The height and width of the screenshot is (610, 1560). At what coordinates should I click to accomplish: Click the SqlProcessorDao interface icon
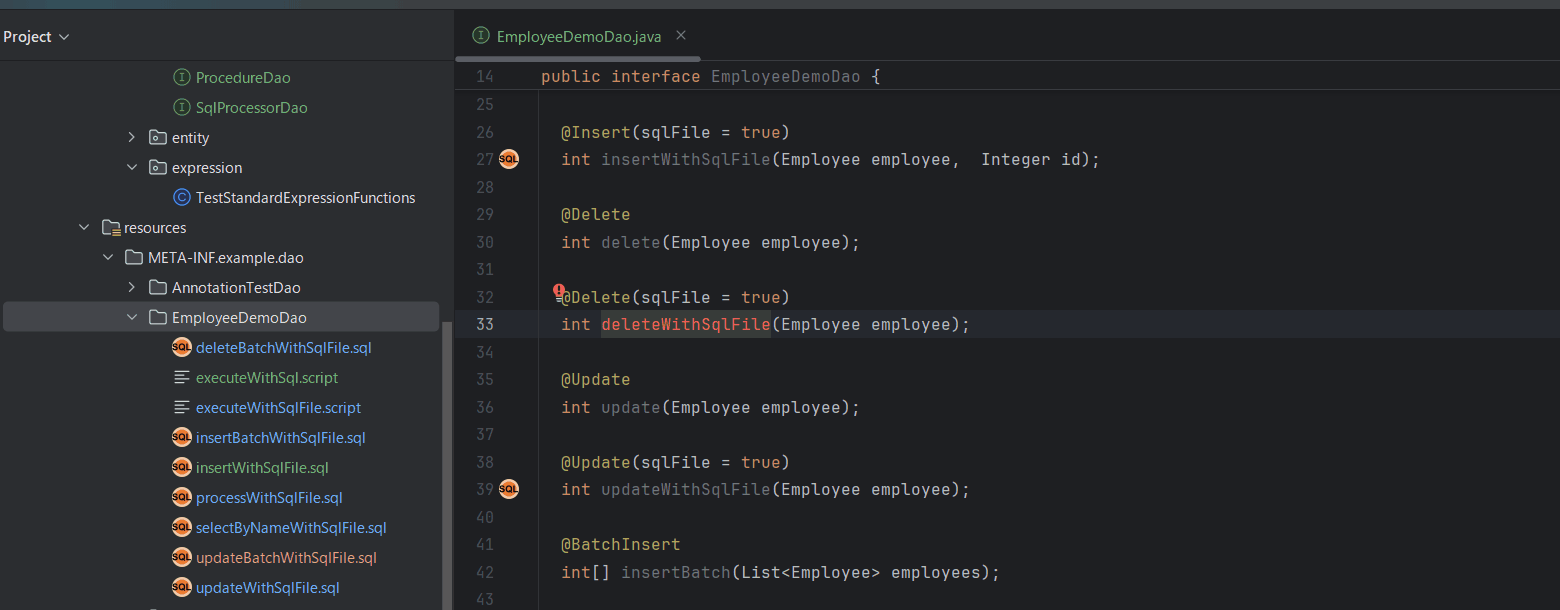point(181,107)
